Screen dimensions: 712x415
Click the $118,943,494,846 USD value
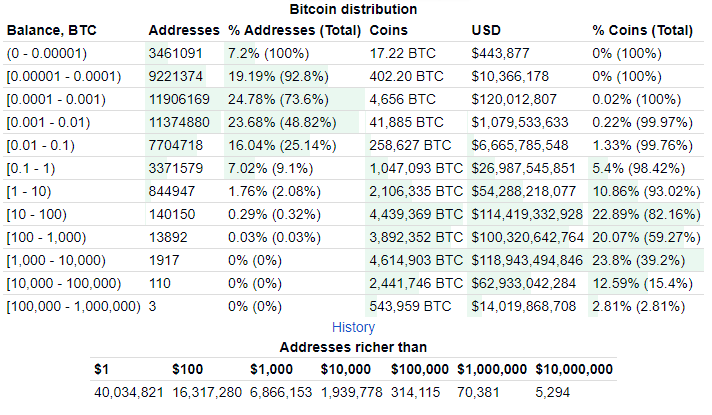527,259
